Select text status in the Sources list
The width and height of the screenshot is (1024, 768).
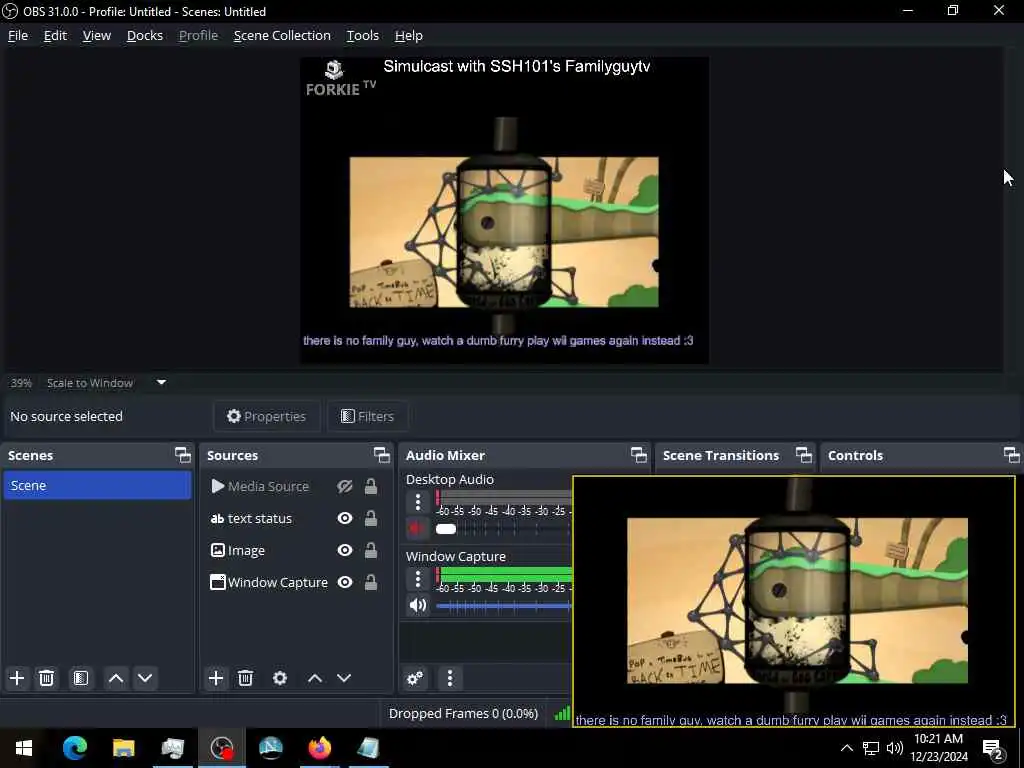coord(259,518)
